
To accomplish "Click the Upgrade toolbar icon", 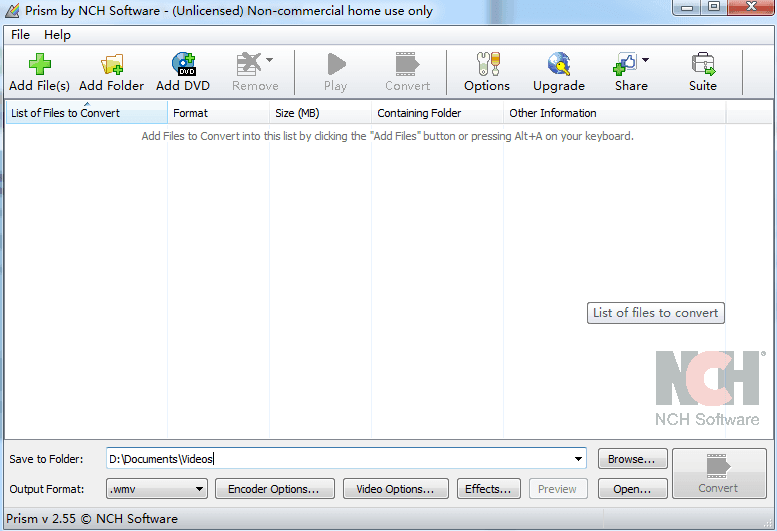I will [x=559, y=64].
